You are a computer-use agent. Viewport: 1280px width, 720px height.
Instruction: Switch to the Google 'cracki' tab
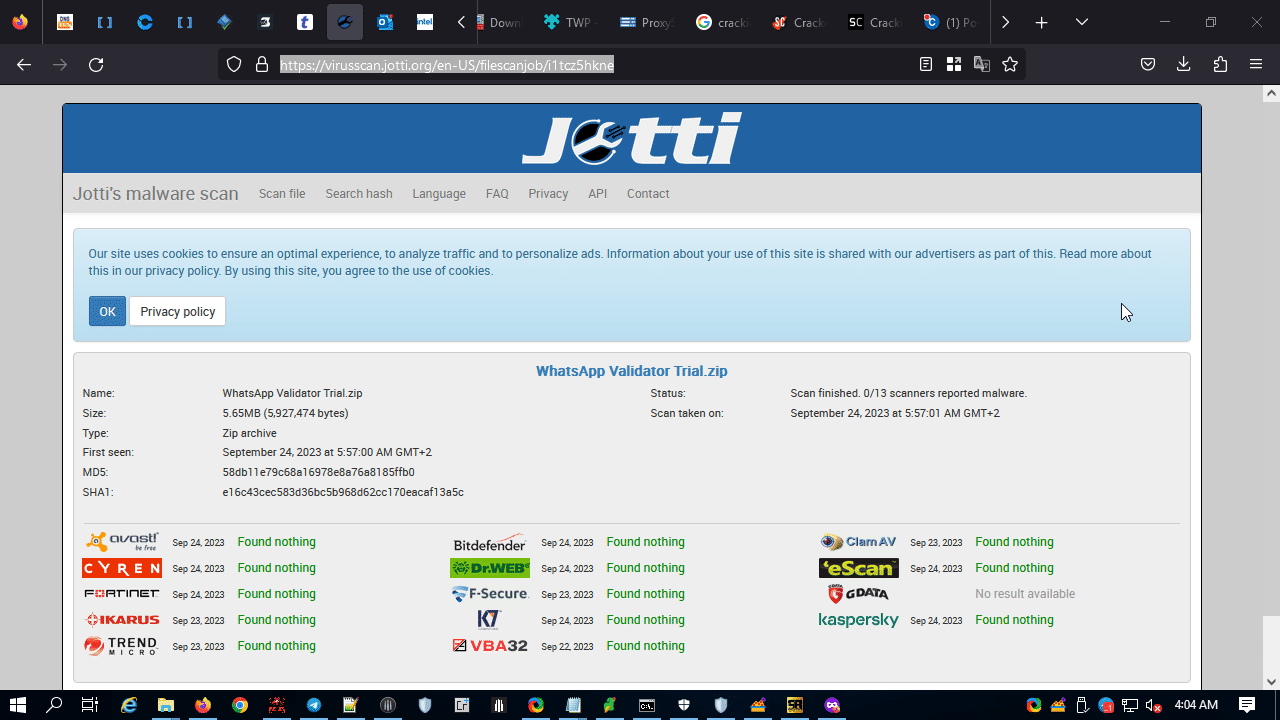pyautogui.click(x=723, y=22)
